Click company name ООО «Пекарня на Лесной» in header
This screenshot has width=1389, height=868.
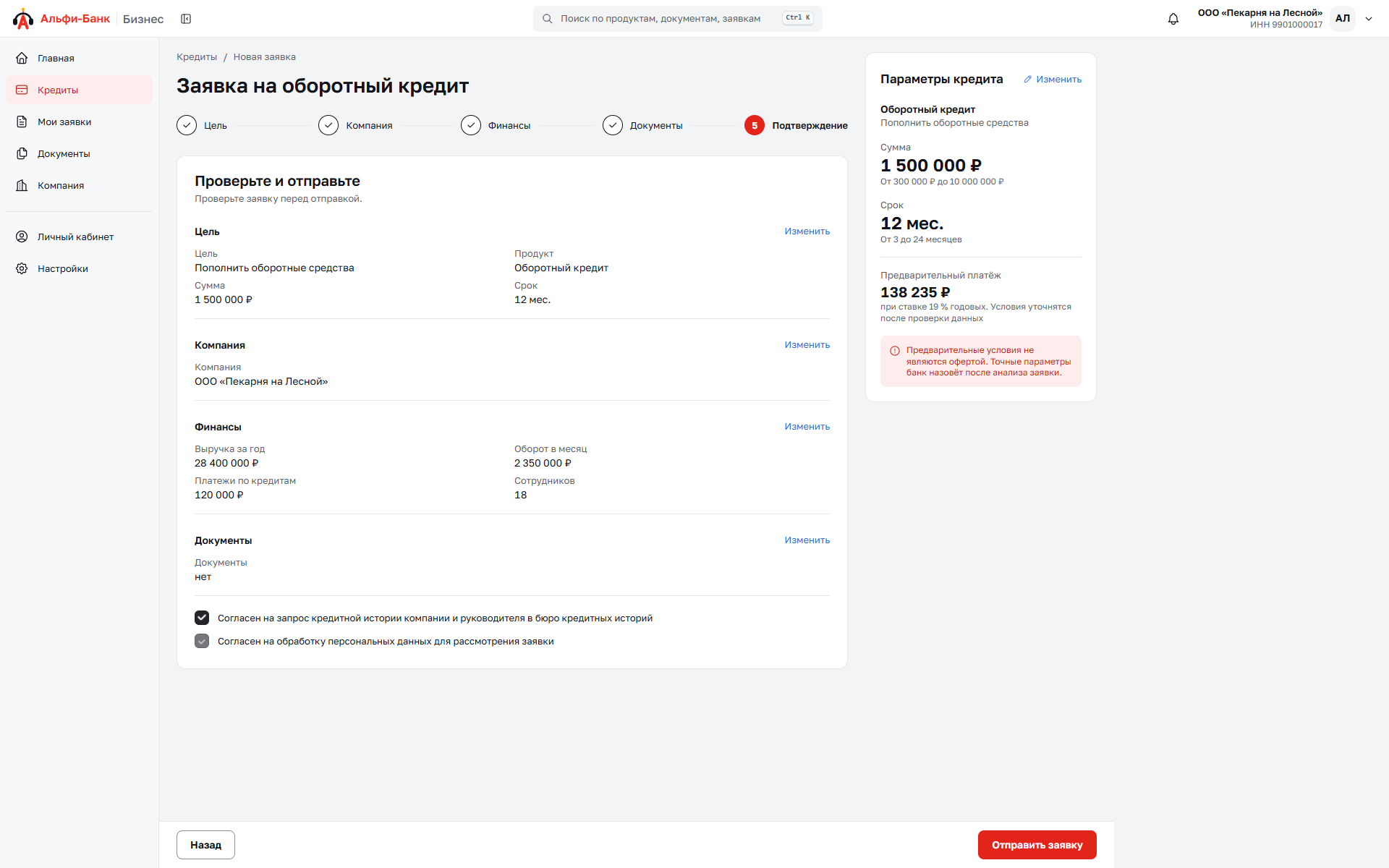[1260, 13]
